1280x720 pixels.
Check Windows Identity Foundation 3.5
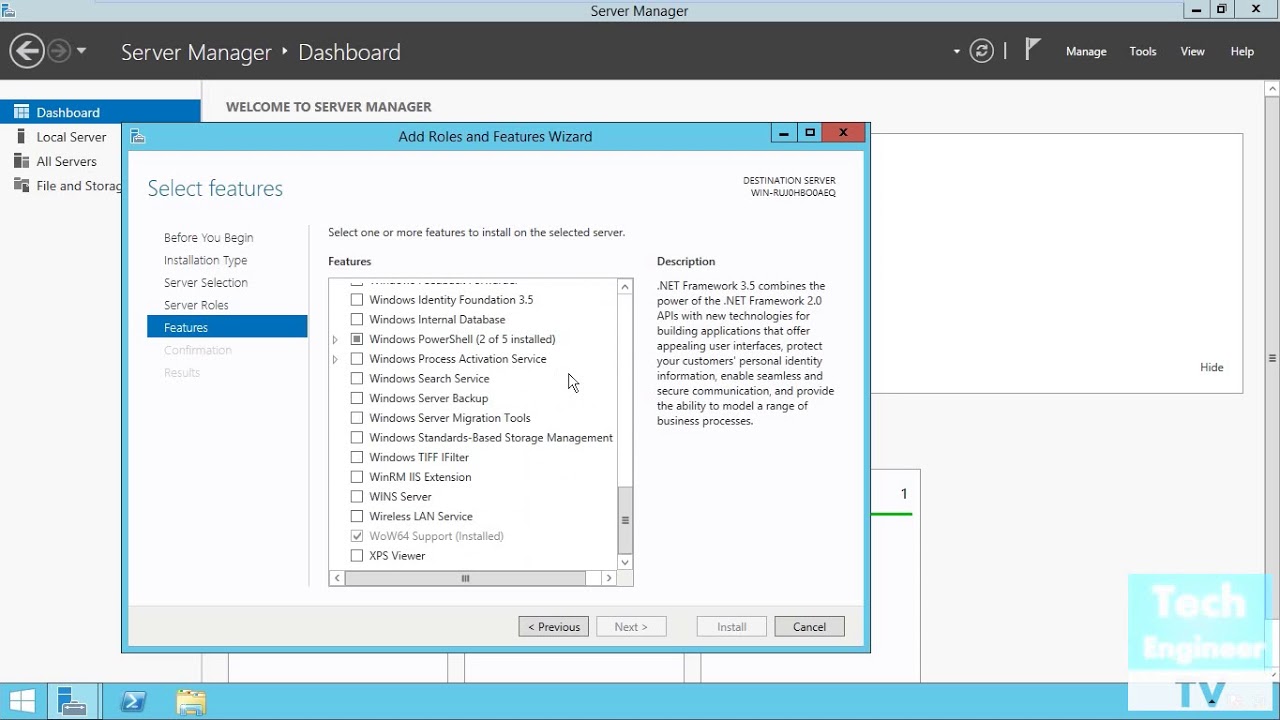[x=357, y=300]
